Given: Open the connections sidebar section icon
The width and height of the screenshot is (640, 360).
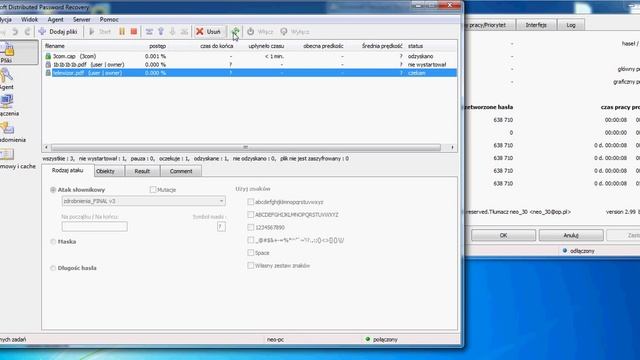Looking at the screenshot, I should [x=7, y=102].
